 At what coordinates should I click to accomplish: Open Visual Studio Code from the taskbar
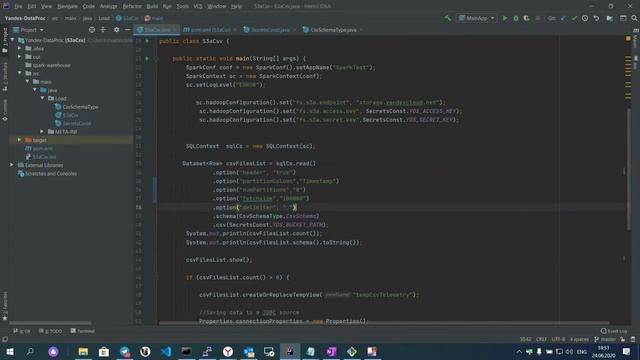click(166, 351)
